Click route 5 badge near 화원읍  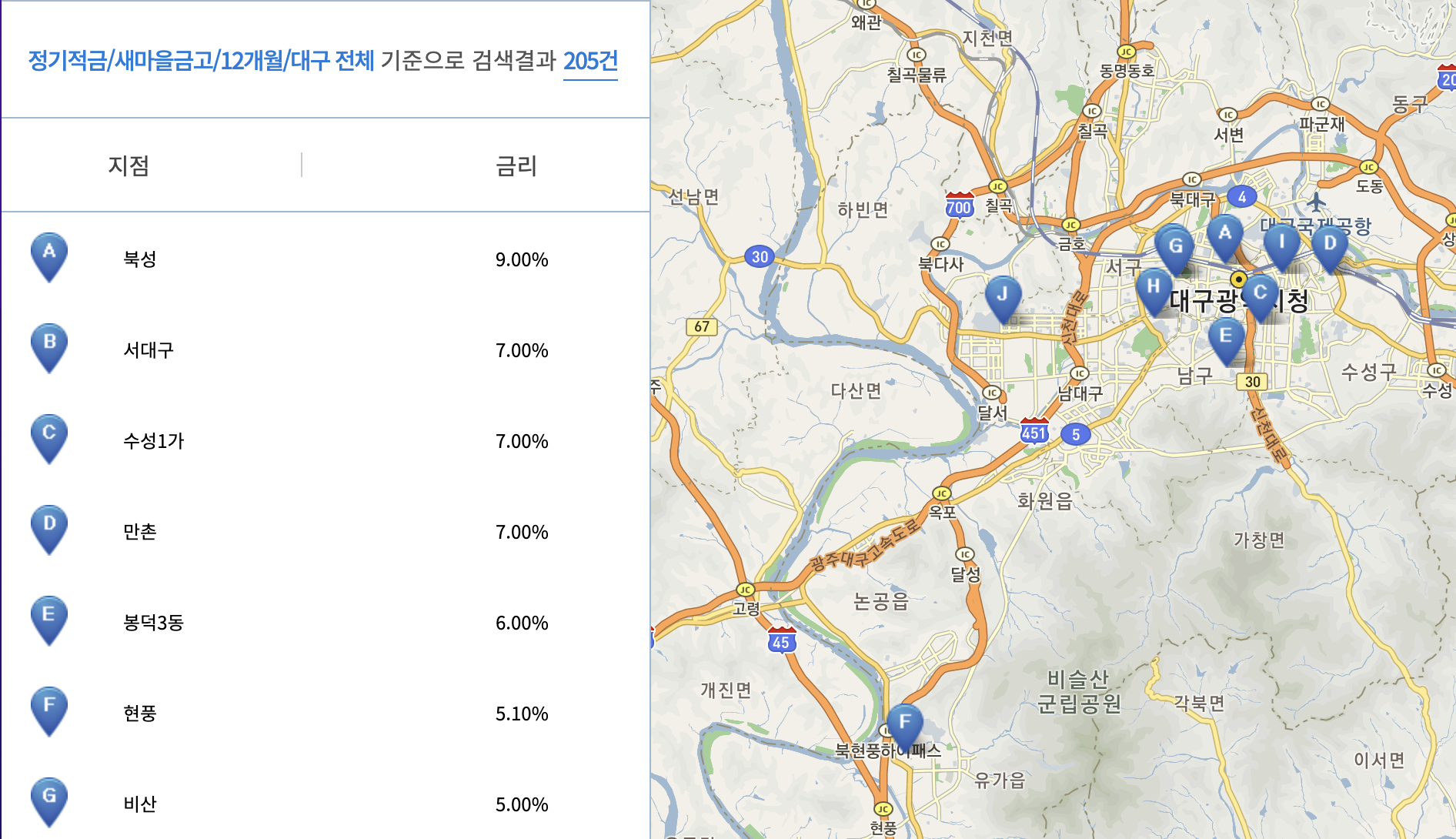(x=1076, y=434)
